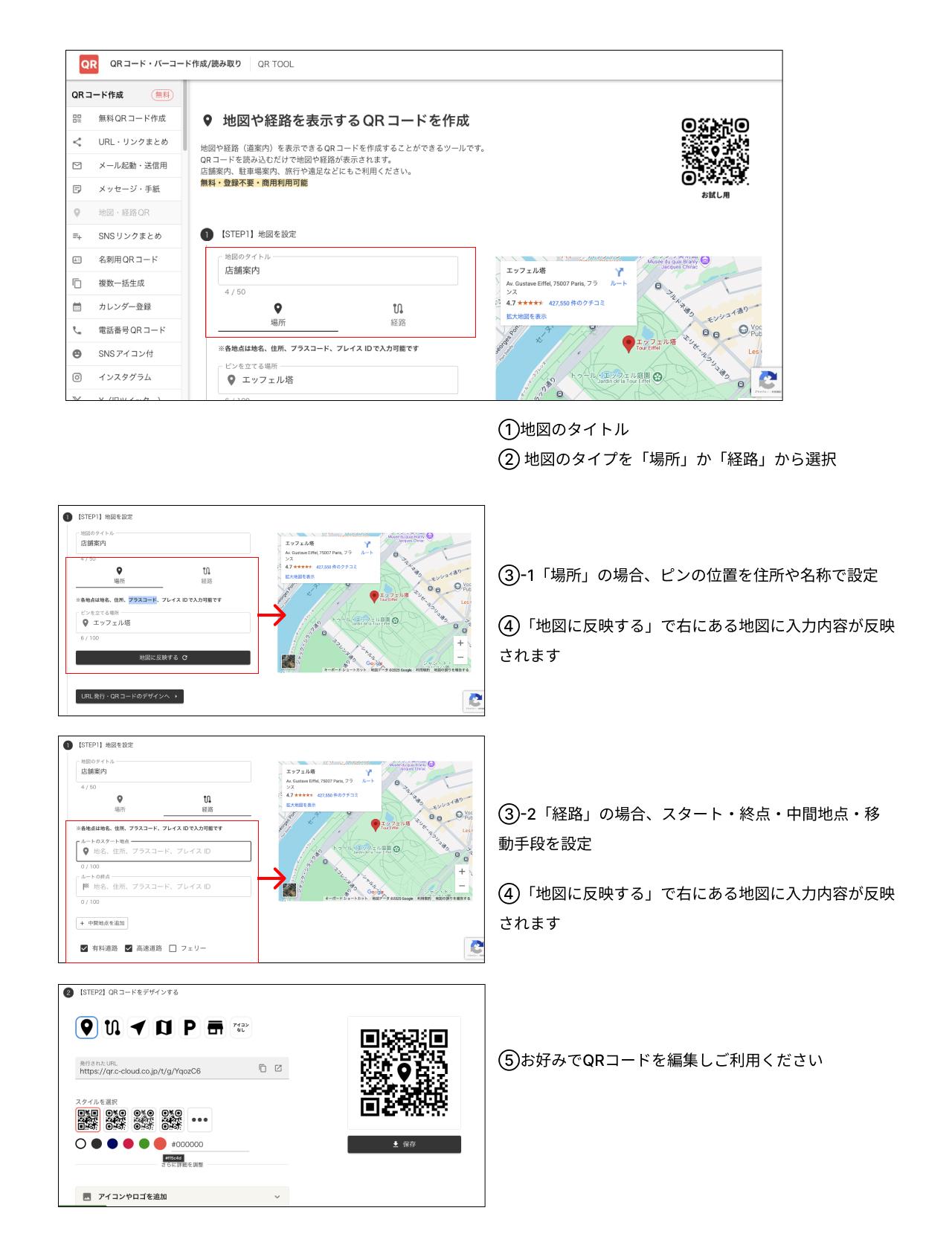Screen dimensions: 952x1257
Task: Copy the issued URL with the copy icon
Action: click(263, 1069)
